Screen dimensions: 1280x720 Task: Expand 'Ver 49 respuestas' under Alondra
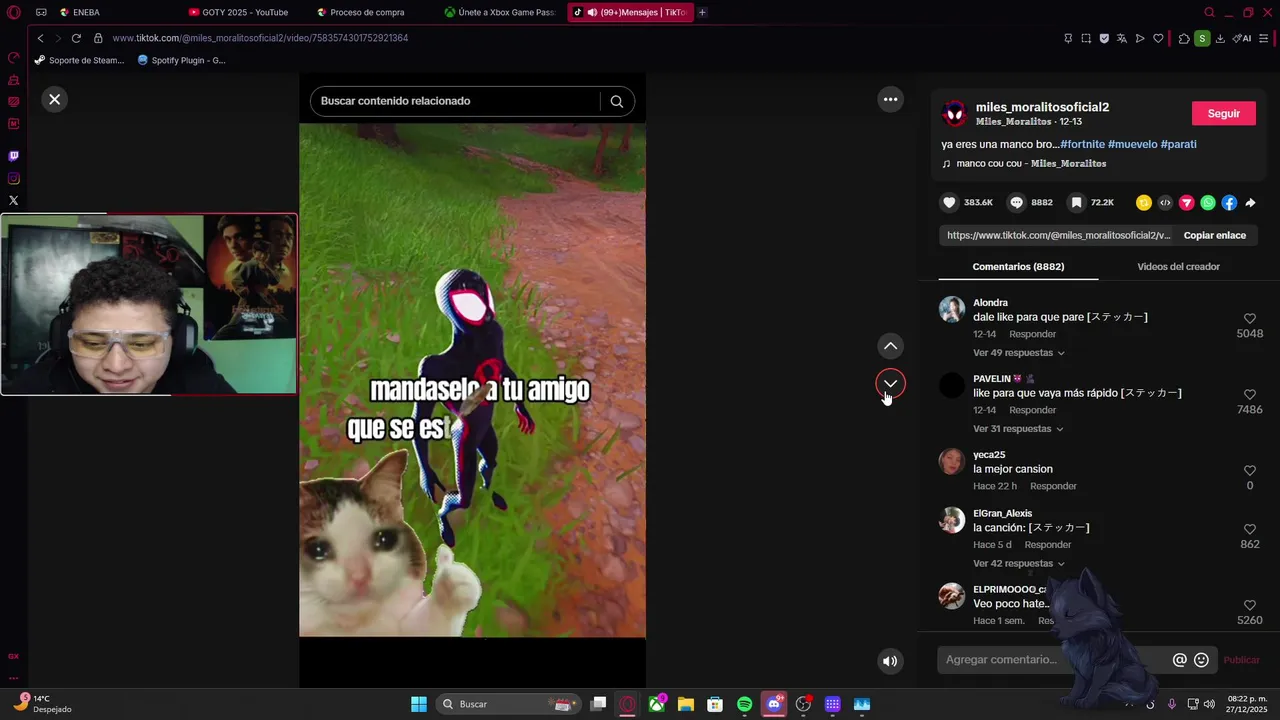(x=1018, y=353)
